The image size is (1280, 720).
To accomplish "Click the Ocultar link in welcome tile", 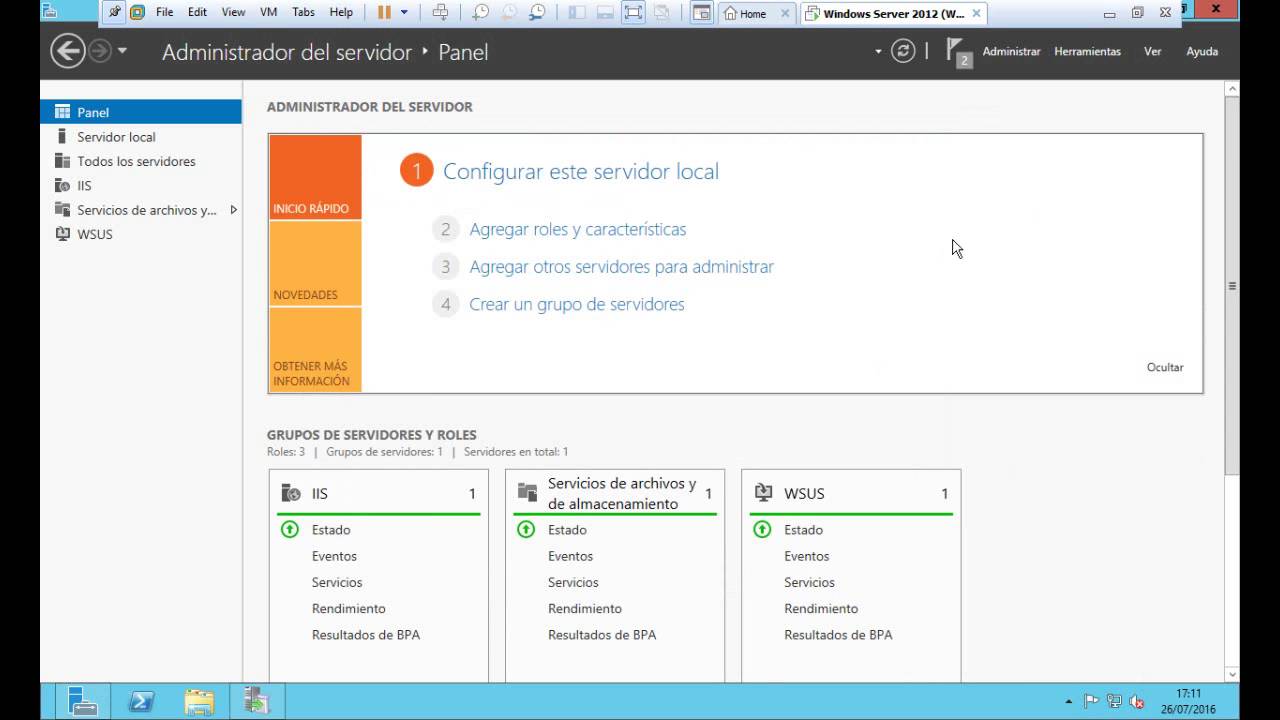I will (x=1165, y=367).
